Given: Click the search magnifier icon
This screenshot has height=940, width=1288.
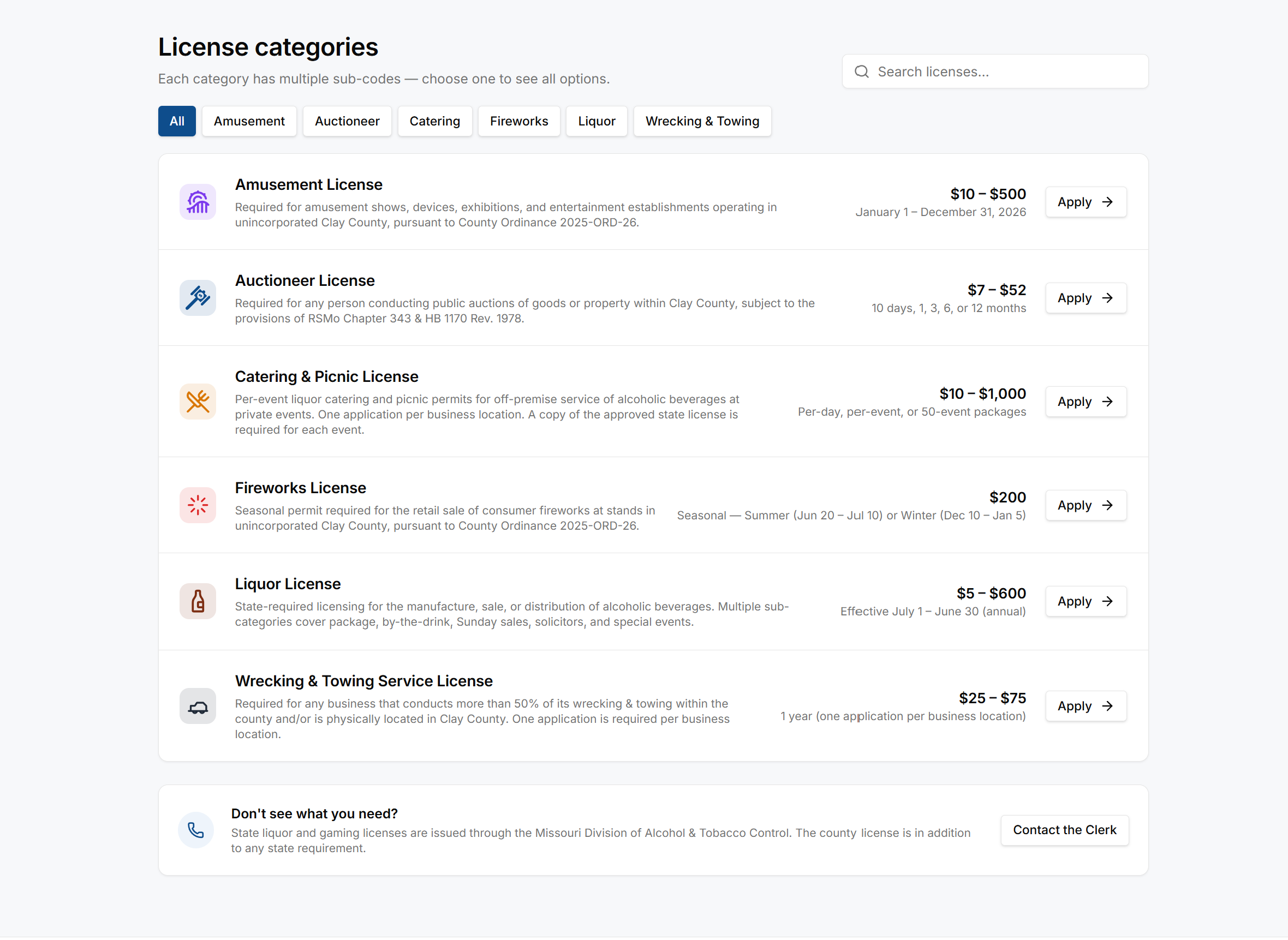Looking at the screenshot, I should 862,71.
